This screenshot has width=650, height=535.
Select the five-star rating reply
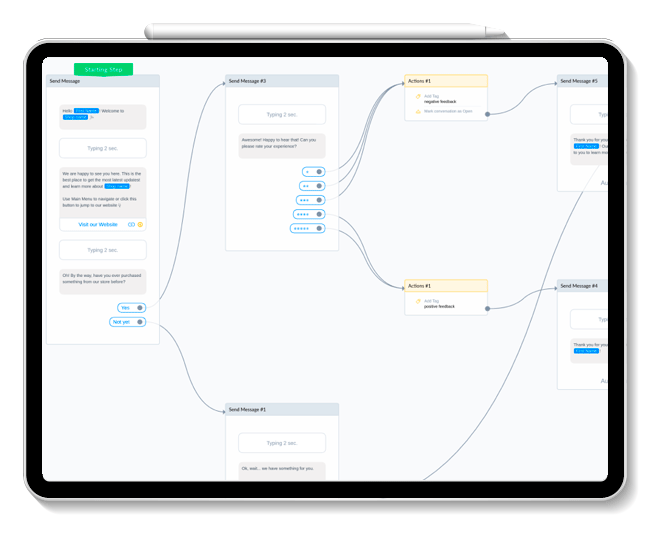308,228
